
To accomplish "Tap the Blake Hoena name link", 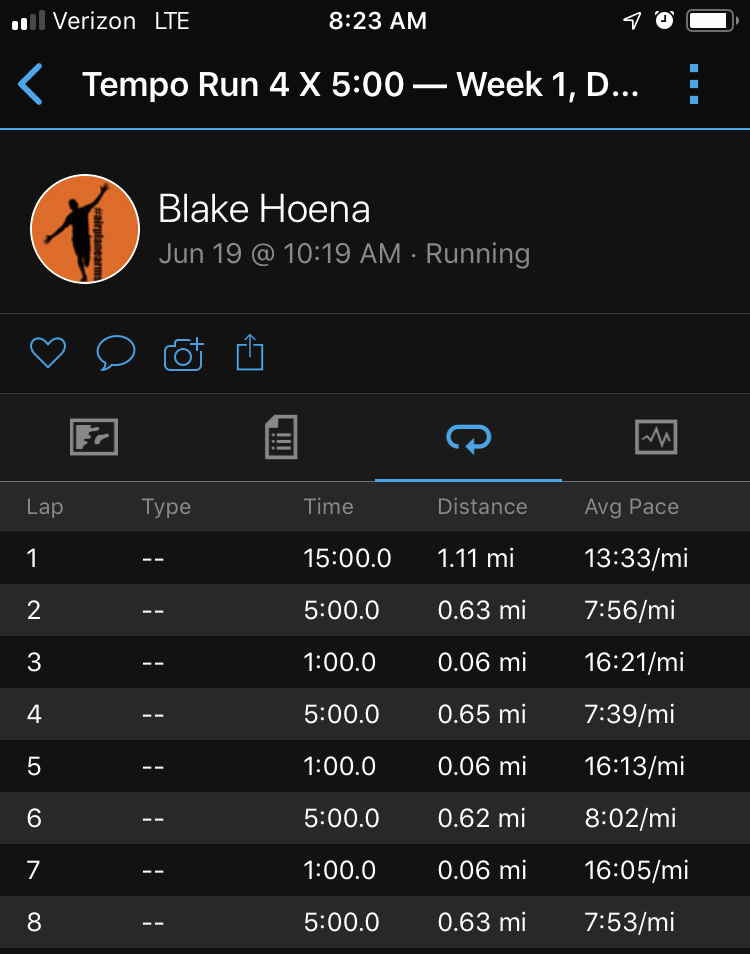I will coord(264,209).
